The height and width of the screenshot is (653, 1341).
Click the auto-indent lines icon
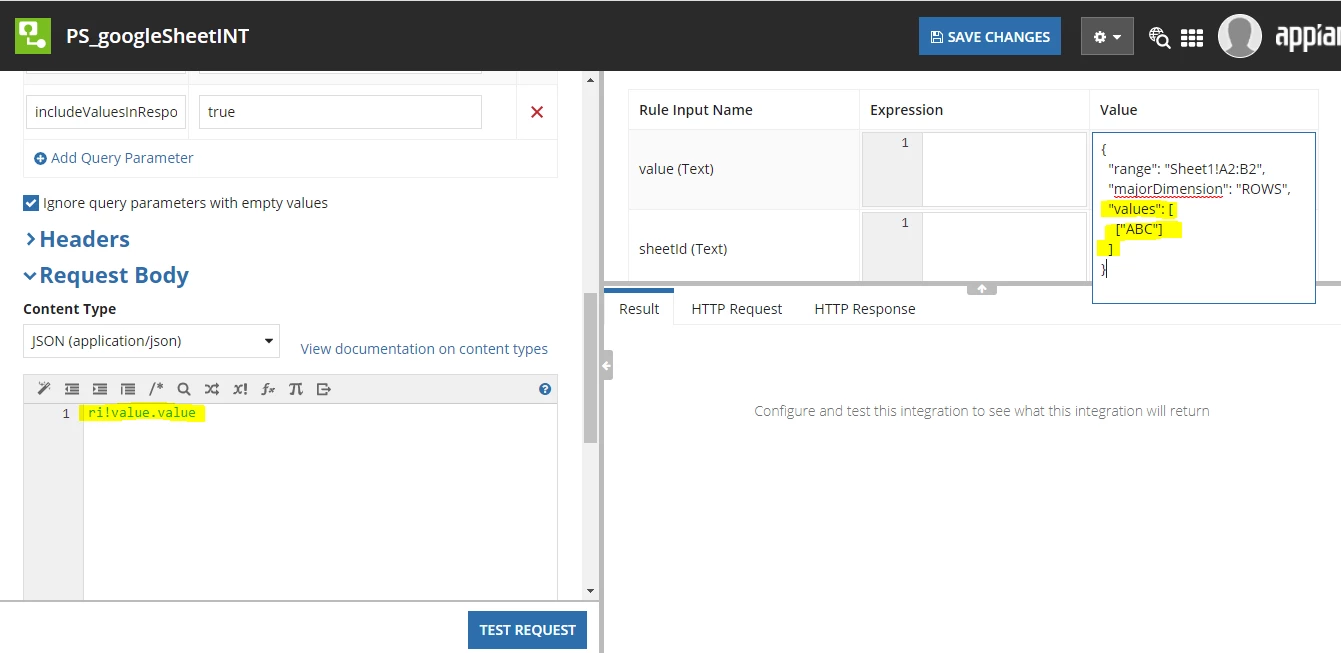128,389
